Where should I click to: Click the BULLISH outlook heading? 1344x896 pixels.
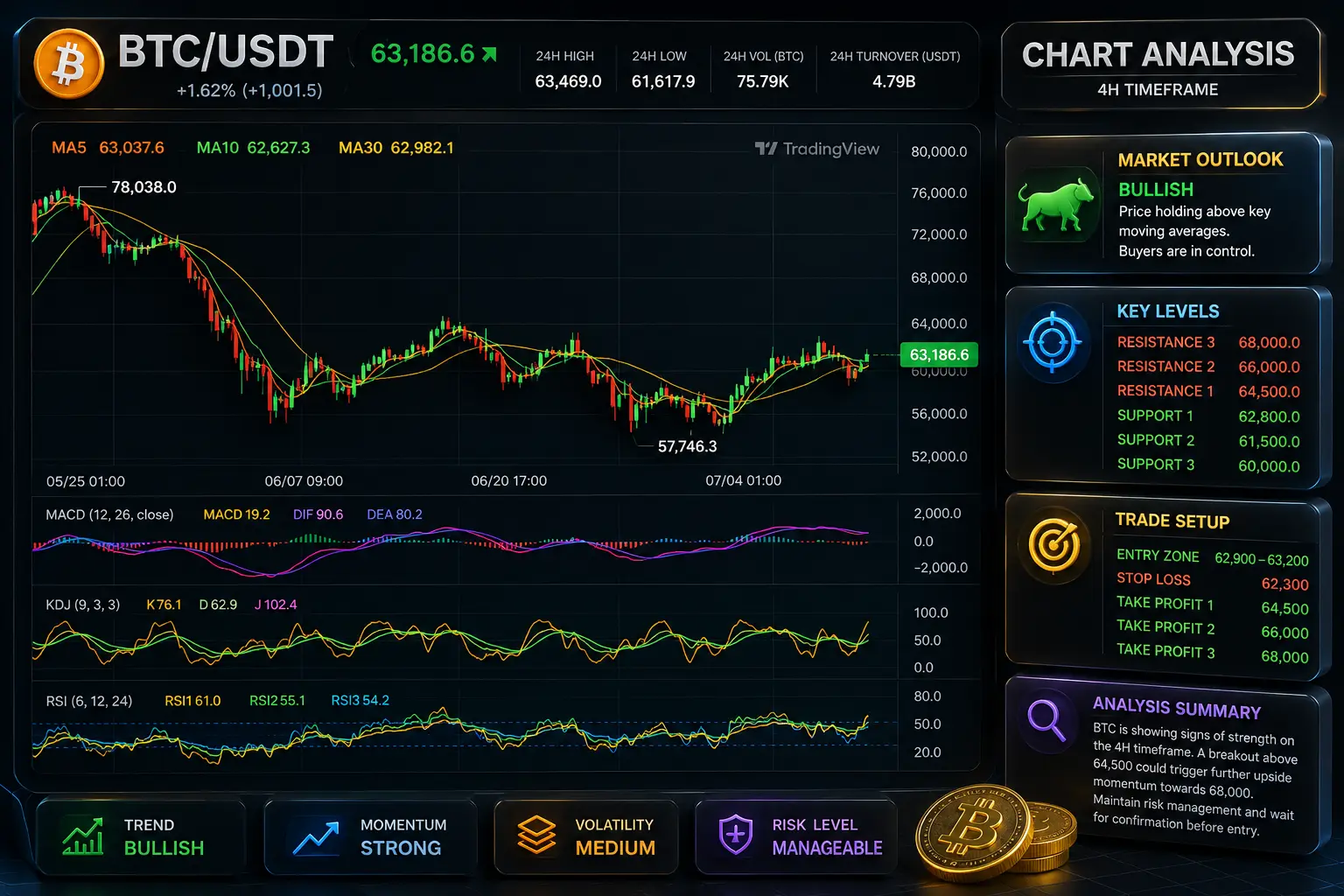click(x=1156, y=190)
